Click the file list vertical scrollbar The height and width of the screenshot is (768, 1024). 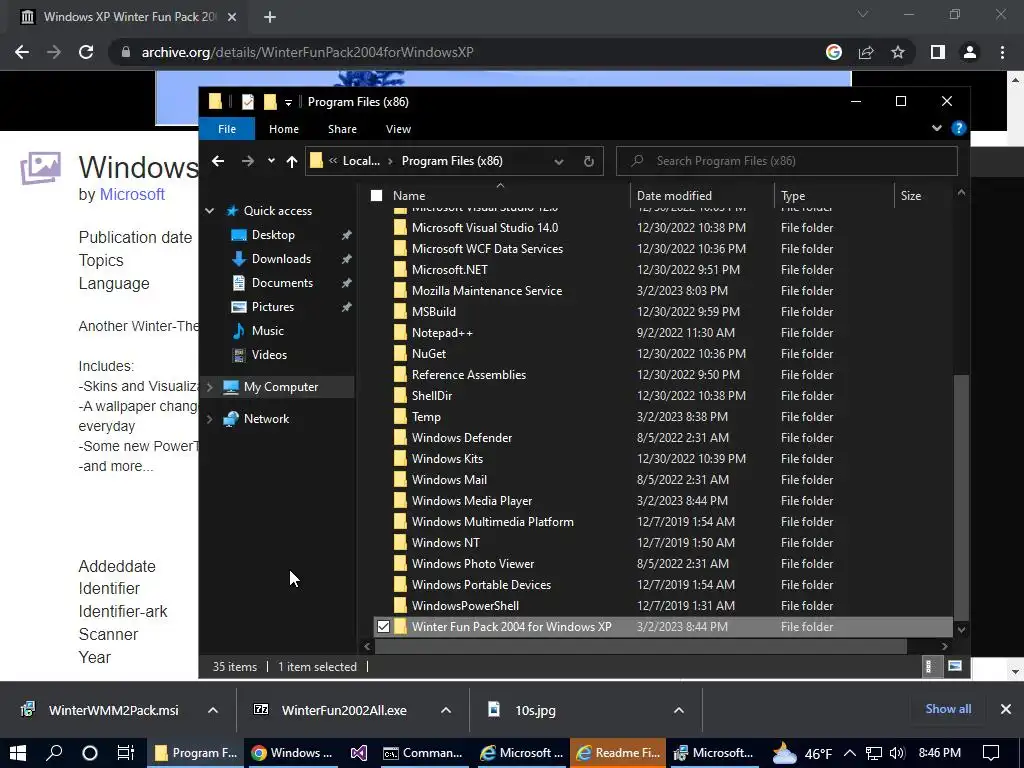[961, 496]
